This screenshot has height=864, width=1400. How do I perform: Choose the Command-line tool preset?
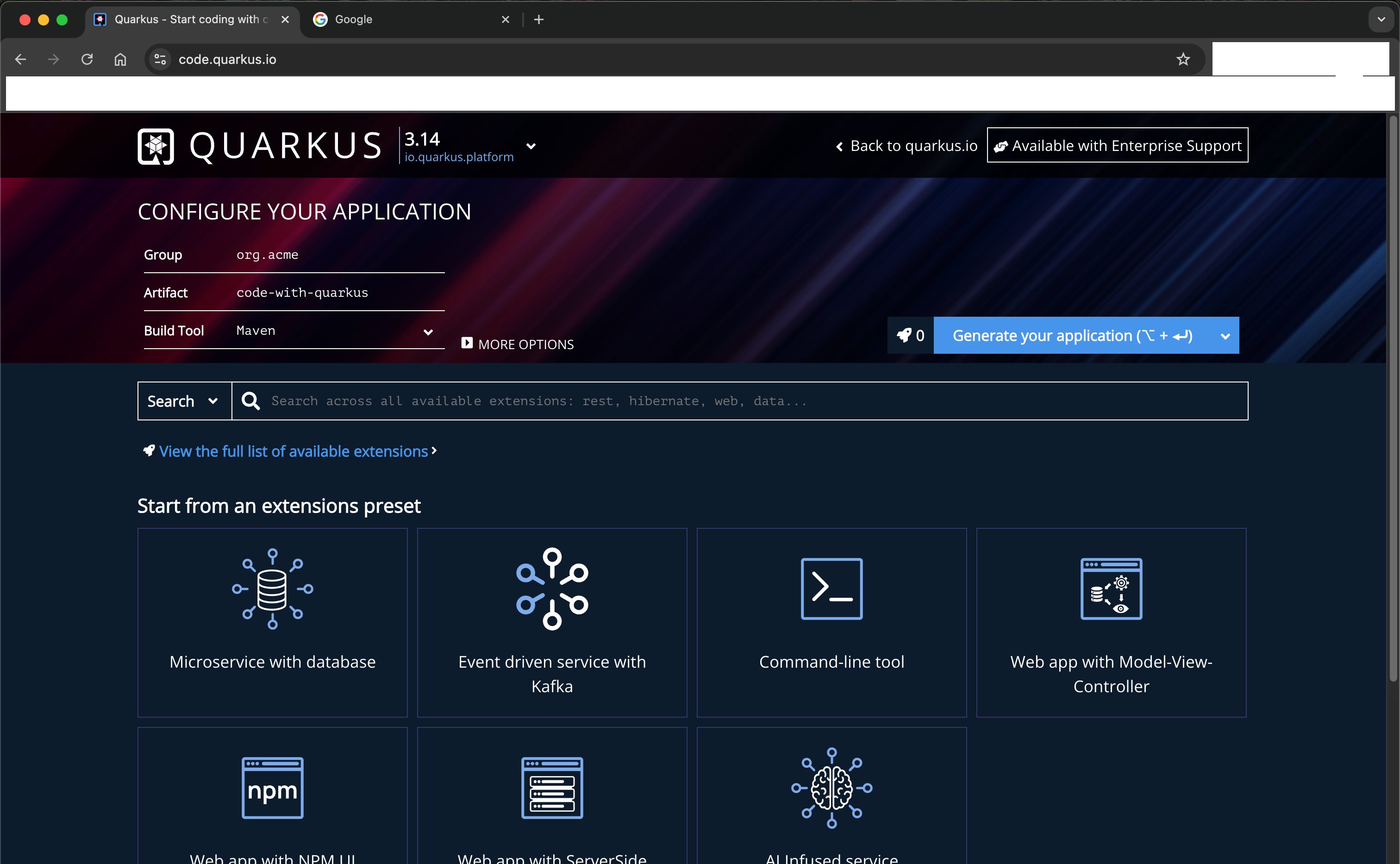(831, 622)
